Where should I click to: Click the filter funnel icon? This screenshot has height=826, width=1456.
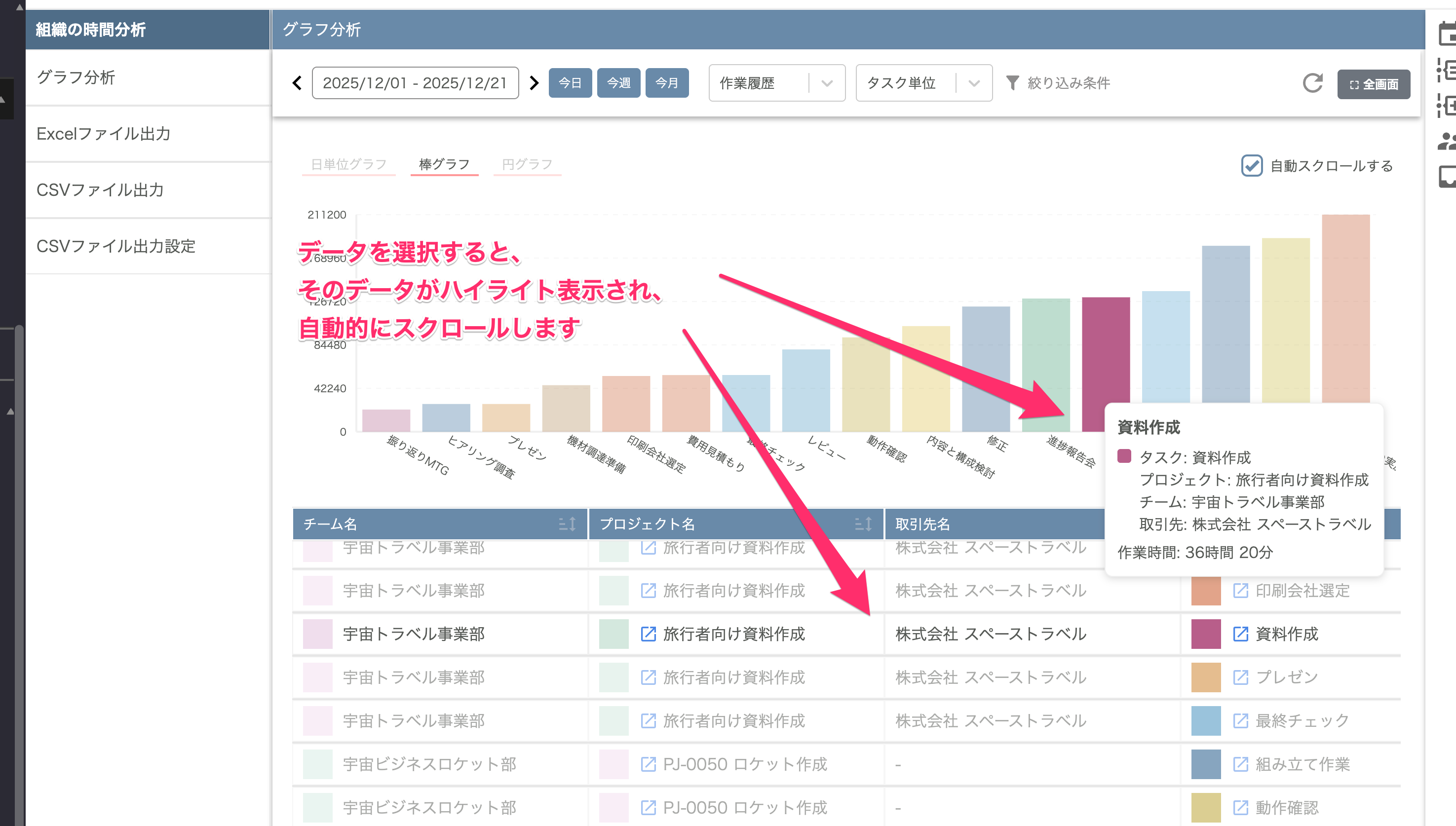pyautogui.click(x=1012, y=83)
